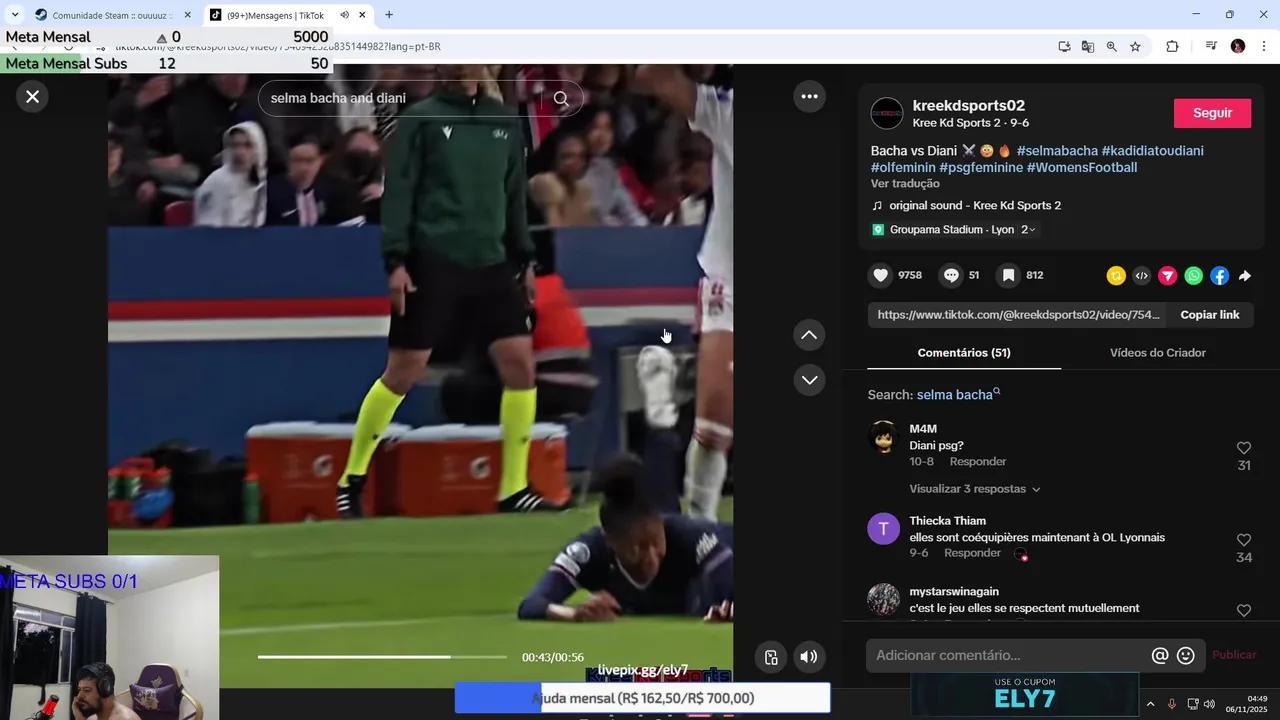Share the video to WhatsApp

(x=1192, y=275)
